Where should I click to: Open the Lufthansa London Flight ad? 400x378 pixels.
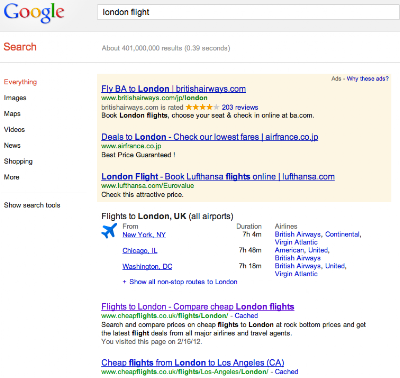click(218, 177)
